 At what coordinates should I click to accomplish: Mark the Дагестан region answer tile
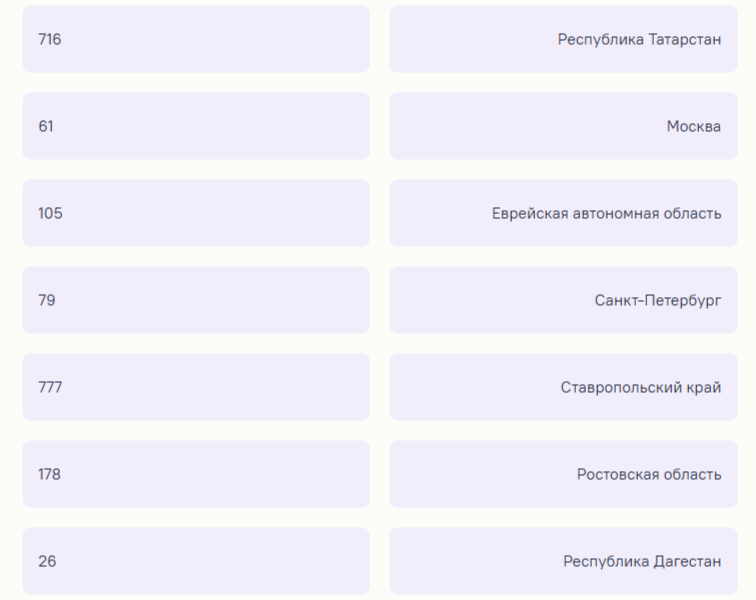[563, 561]
